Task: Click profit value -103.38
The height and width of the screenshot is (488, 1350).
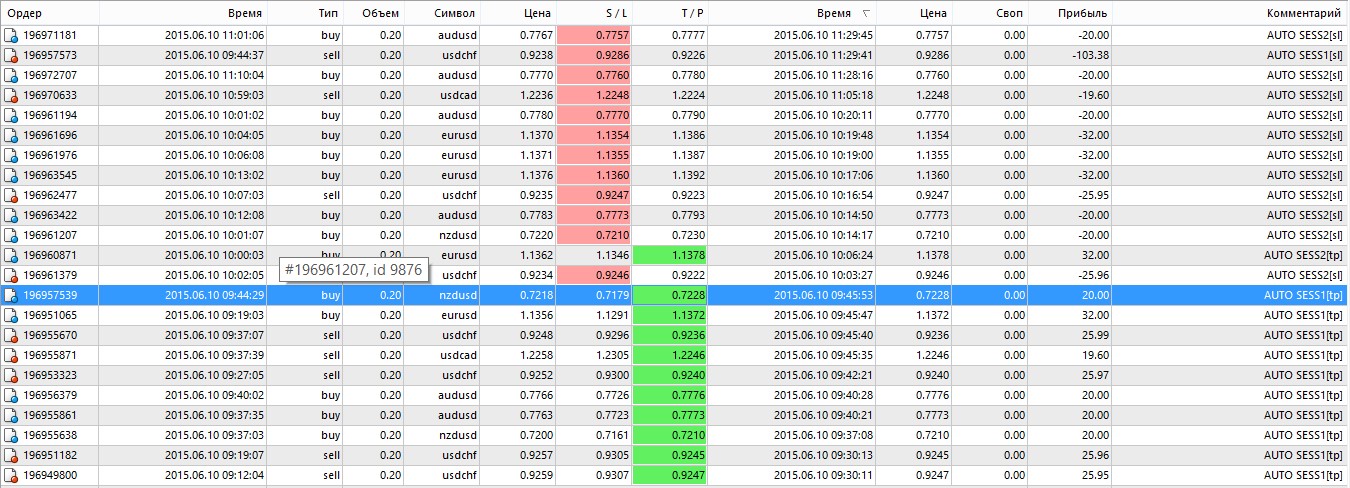Action: pyautogui.click(x=1089, y=55)
